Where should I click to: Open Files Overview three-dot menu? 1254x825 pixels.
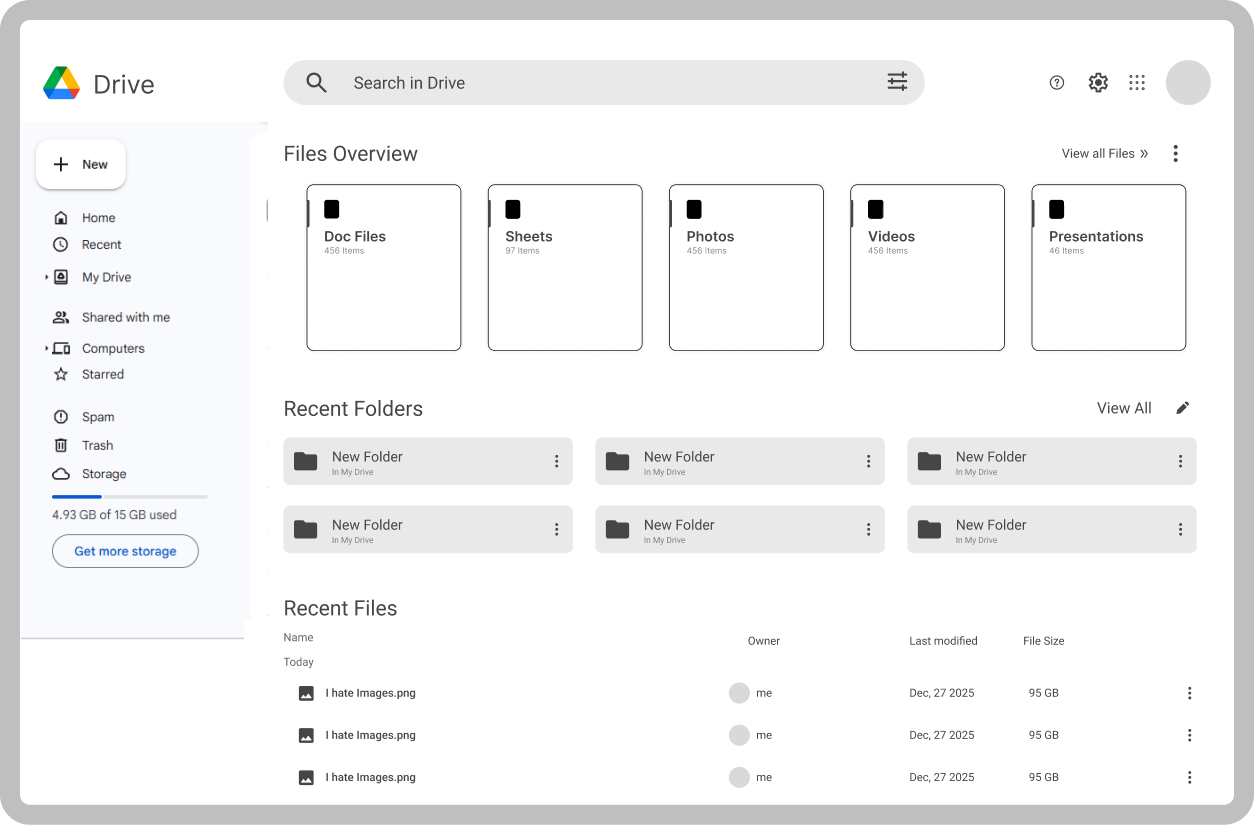(1176, 153)
